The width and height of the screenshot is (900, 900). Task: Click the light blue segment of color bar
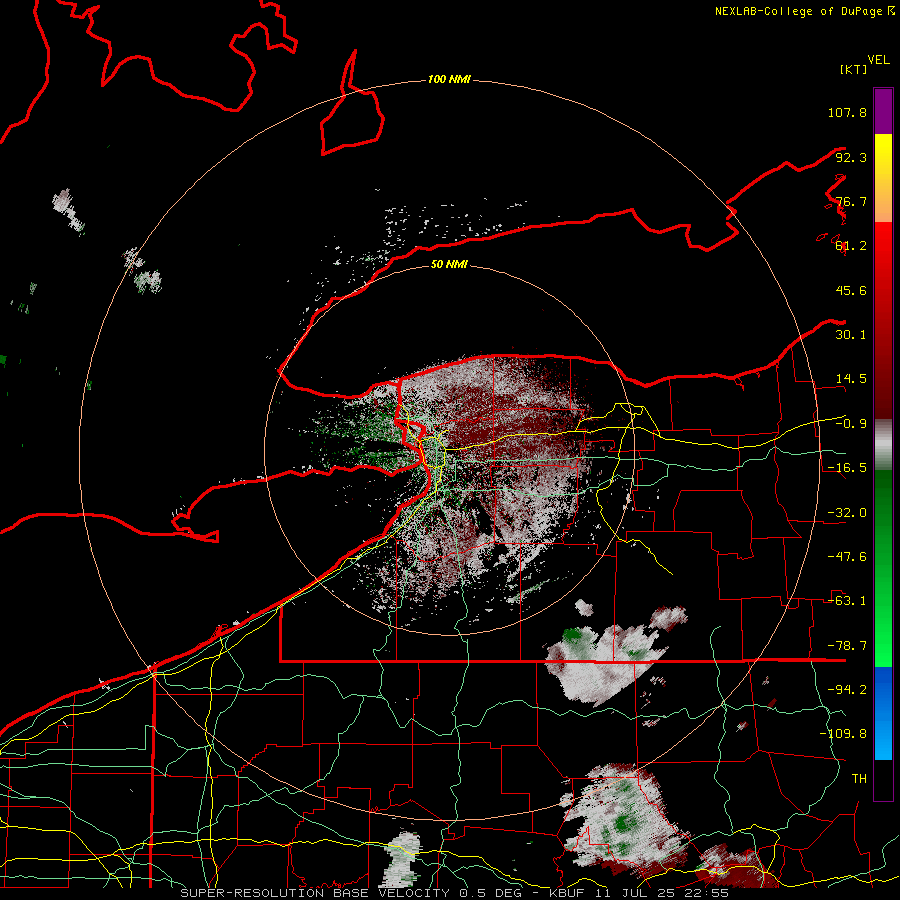(883, 713)
